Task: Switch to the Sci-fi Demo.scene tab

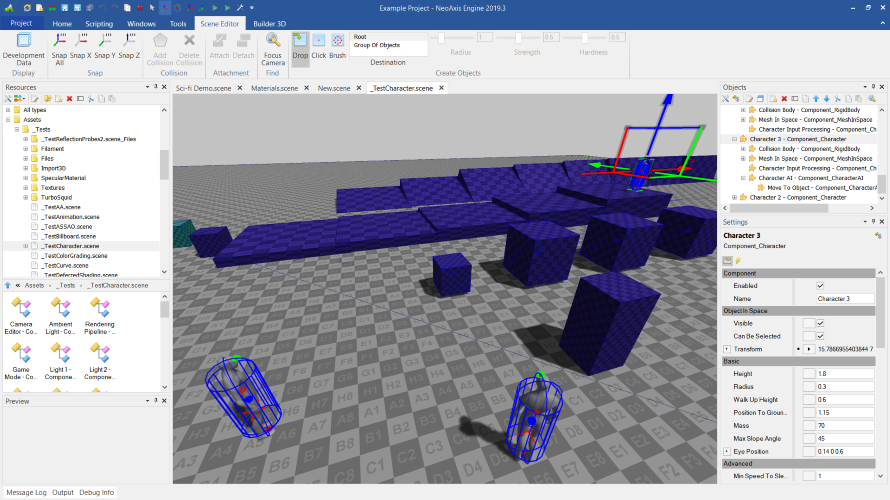Action: [203, 88]
